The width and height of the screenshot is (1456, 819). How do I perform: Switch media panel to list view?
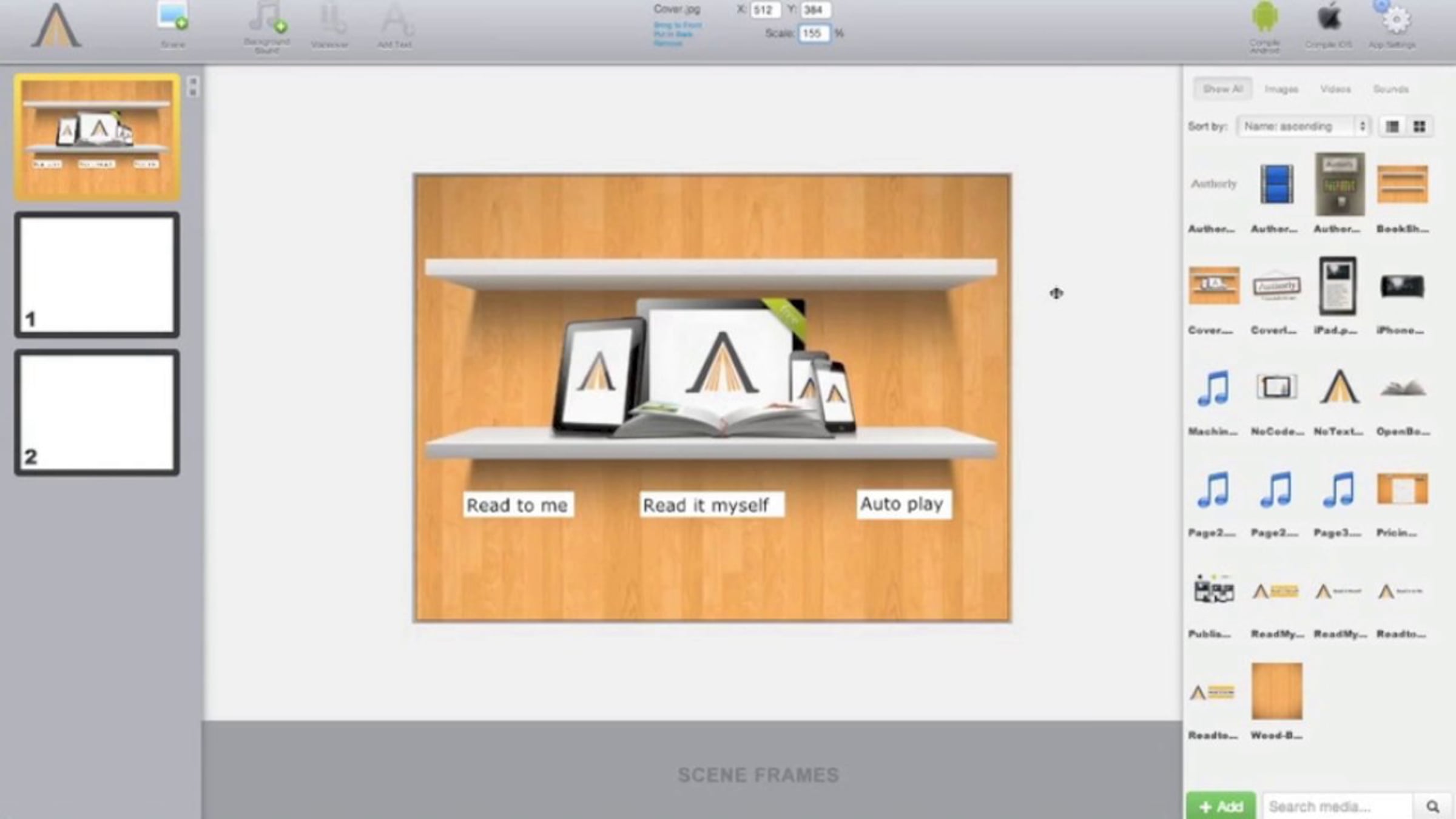tap(1392, 126)
